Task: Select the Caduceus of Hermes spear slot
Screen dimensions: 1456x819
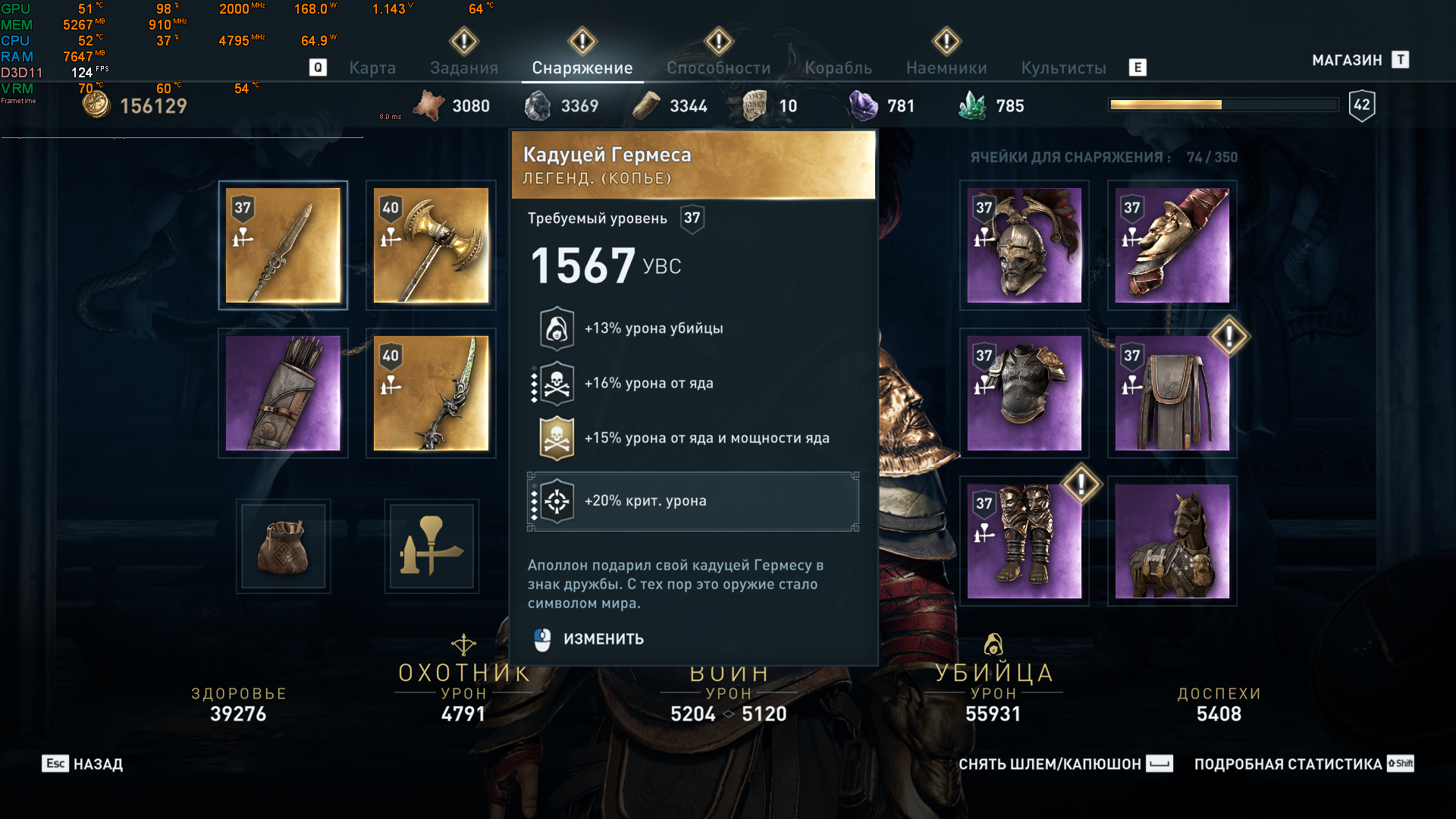Action: (283, 245)
